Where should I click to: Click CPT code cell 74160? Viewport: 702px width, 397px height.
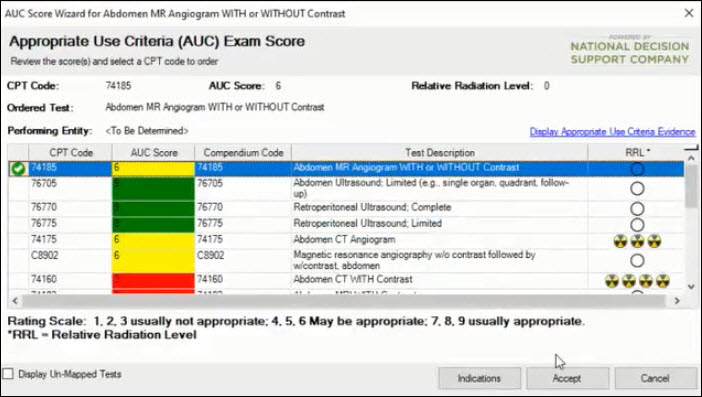click(70, 281)
